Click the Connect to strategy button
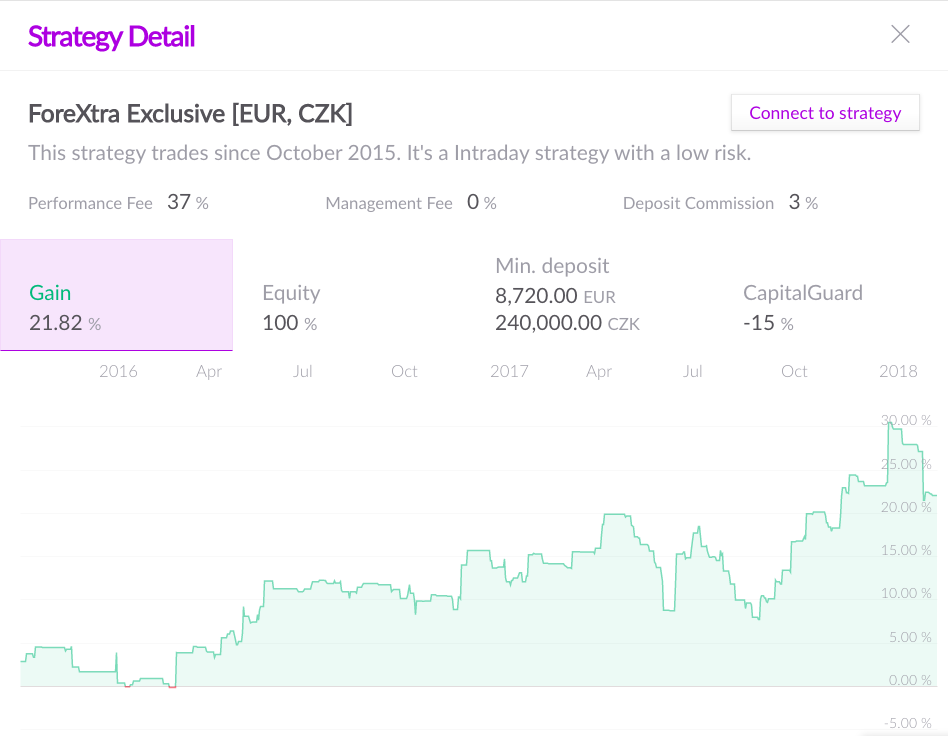948x736 pixels. 825,112
